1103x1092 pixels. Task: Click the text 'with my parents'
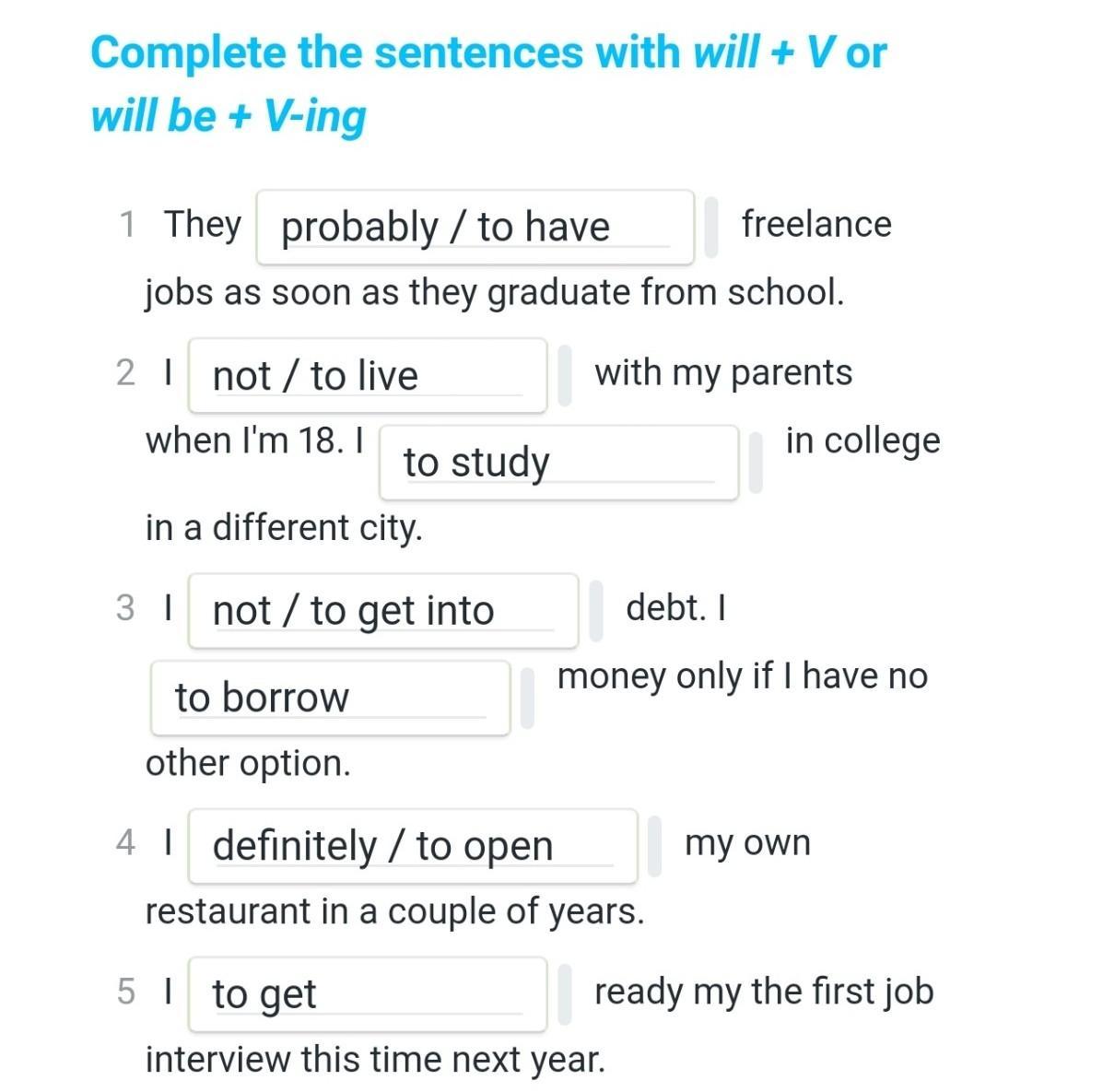coord(723,373)
